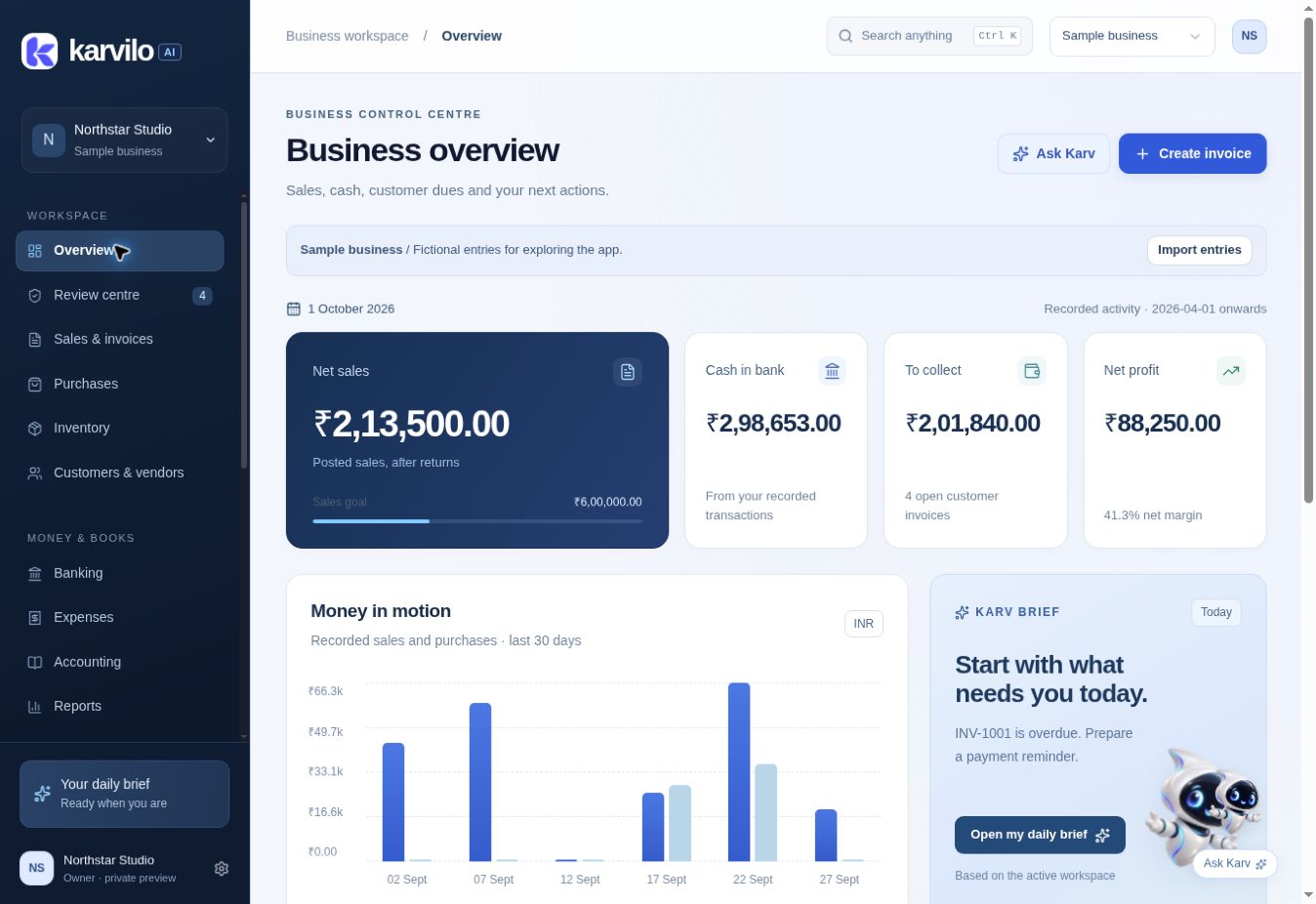Go to Review centre
This screenshot has height=904, width=1316.
120,295
